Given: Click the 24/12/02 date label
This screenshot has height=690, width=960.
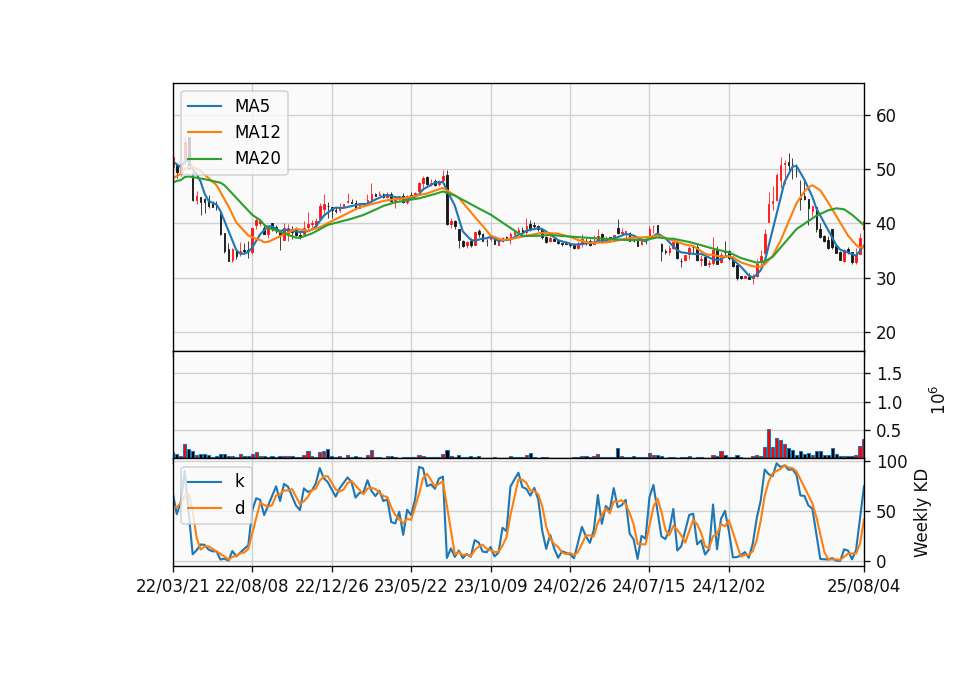Looking at the screenshot, I should tap(729, 586).
